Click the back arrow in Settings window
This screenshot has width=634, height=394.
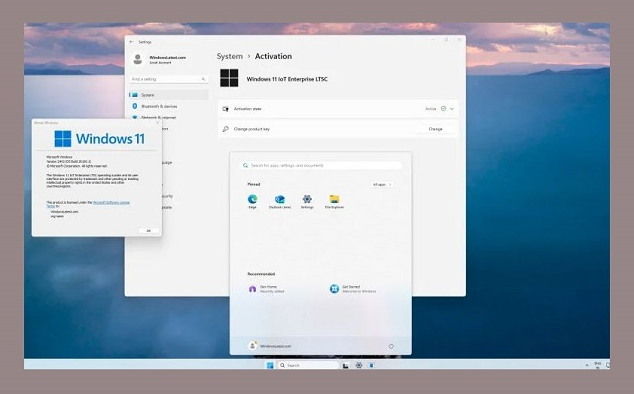click(131, 42)
